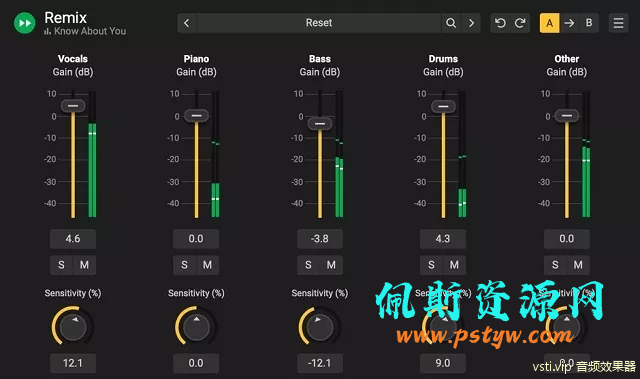
Task: Click the Other channel level meter
Action: click(586, 154)
